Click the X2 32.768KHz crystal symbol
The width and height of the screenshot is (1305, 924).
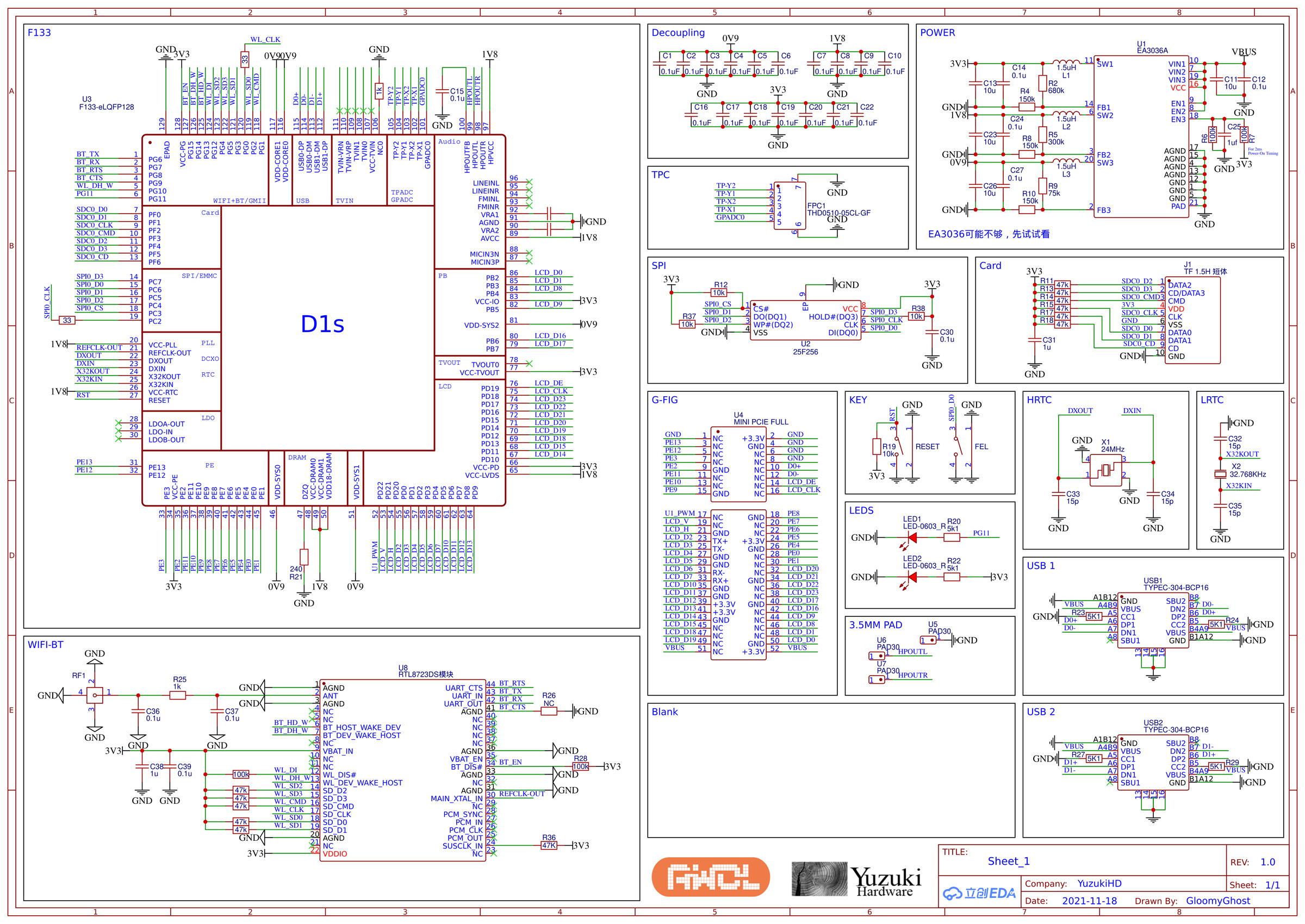click(x=1220, y=474)
